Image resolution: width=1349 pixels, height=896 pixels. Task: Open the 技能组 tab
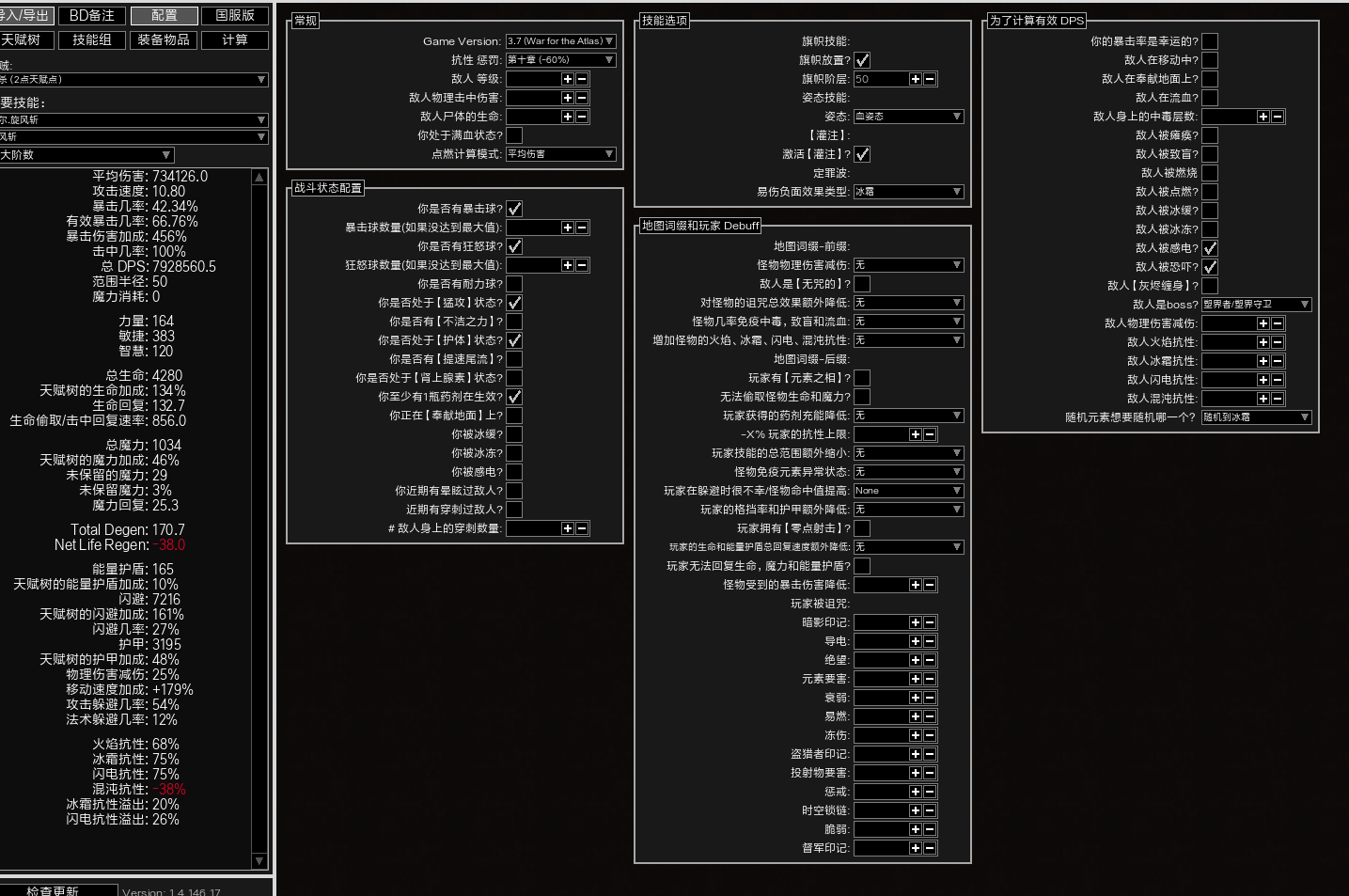[92, 39]
